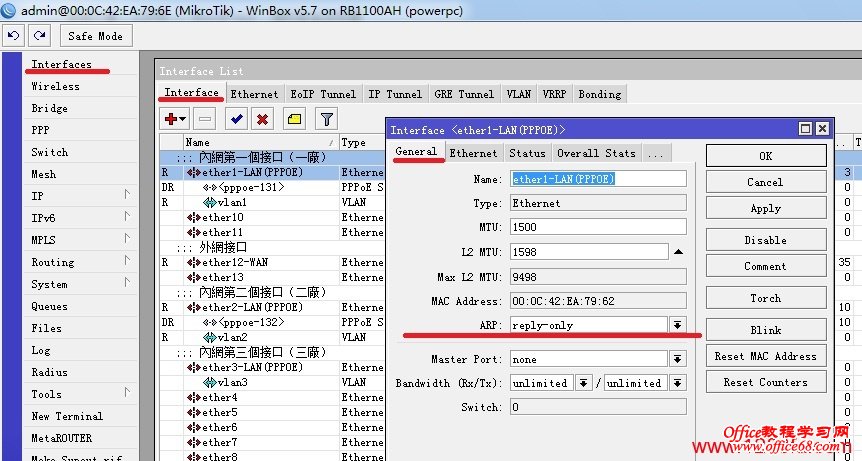Open the Master Port dropdown arrow
The height and width of the screenshot is (461, 862).
pos(677,359)
